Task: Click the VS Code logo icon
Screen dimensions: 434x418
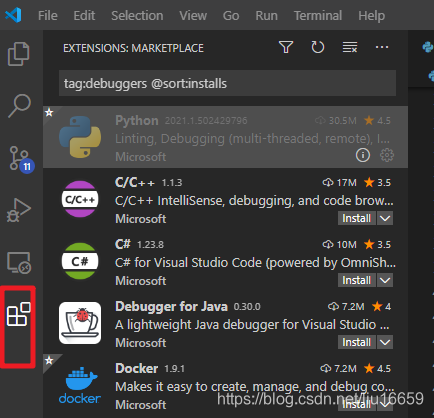Action: 13,15
